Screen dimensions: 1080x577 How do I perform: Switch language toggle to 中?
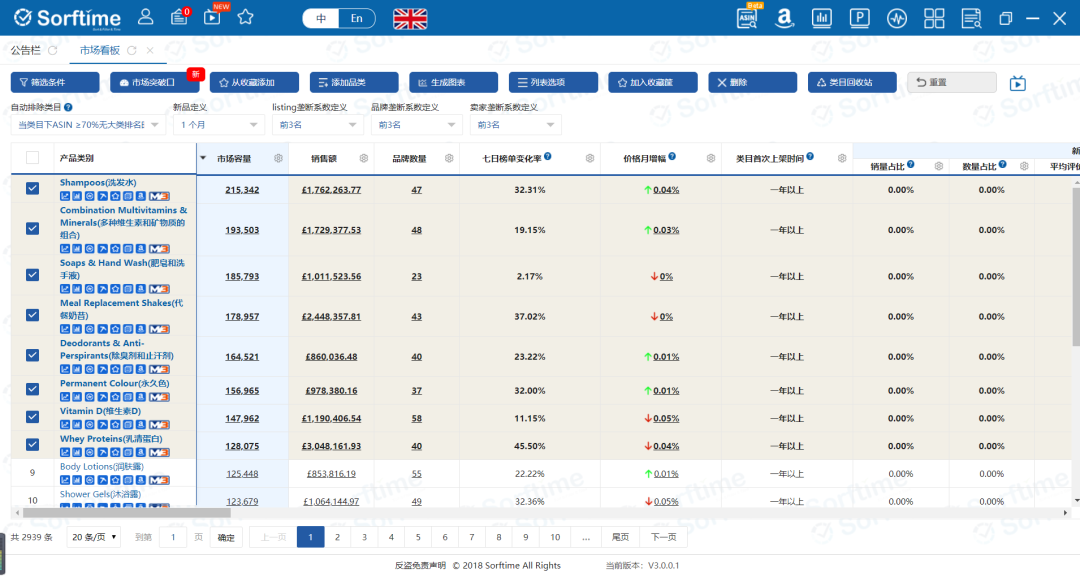tap(321, 19)
